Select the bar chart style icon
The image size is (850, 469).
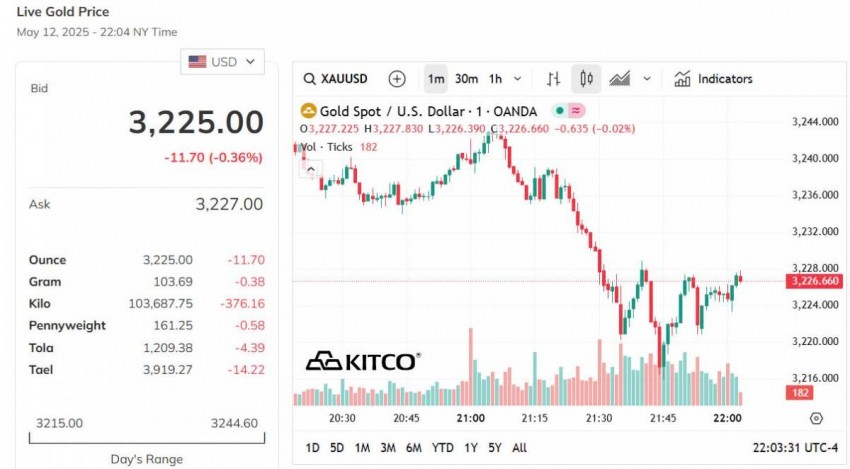(x=553, y=79)
